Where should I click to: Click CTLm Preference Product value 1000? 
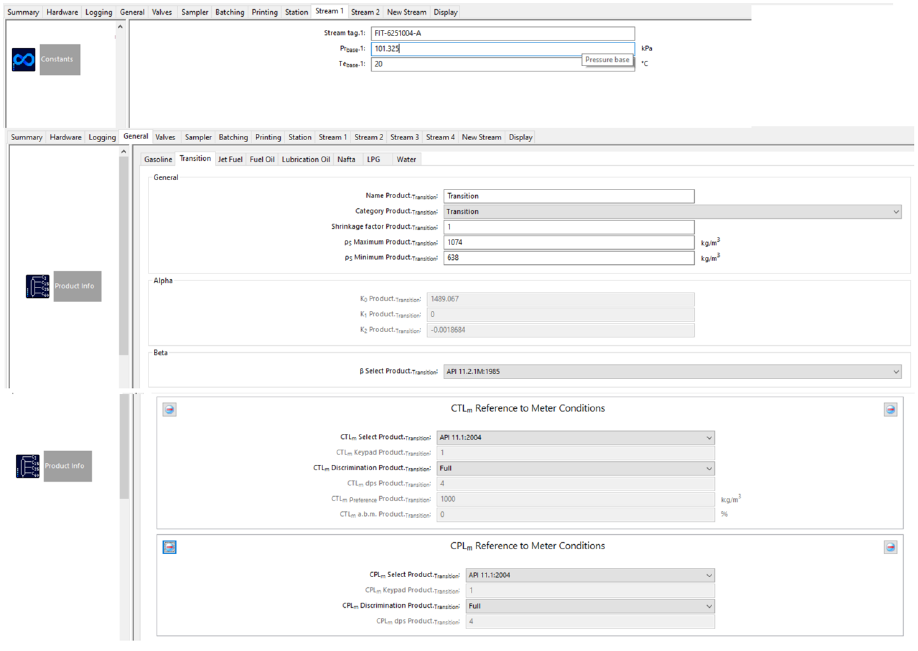point(576,499)
